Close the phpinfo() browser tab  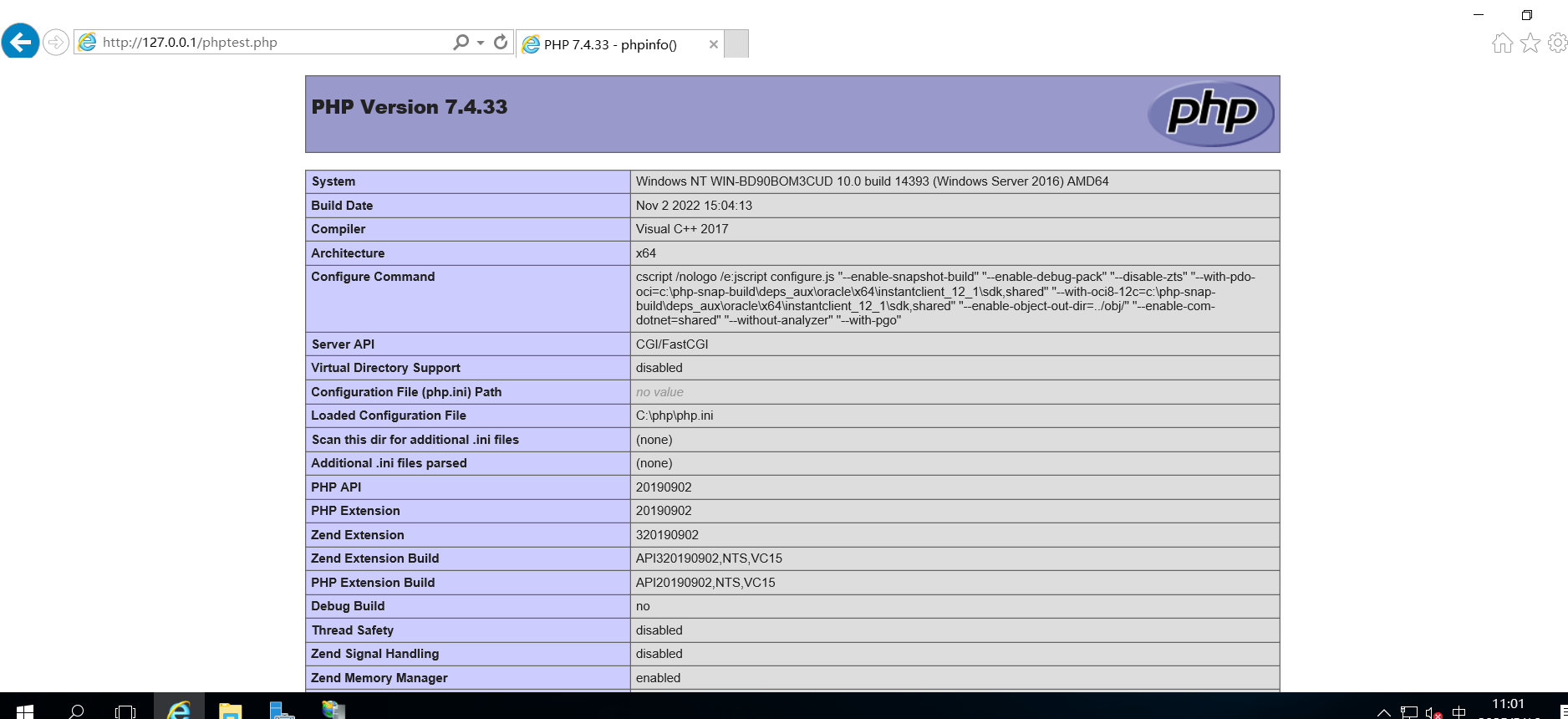tap(713, 44)
